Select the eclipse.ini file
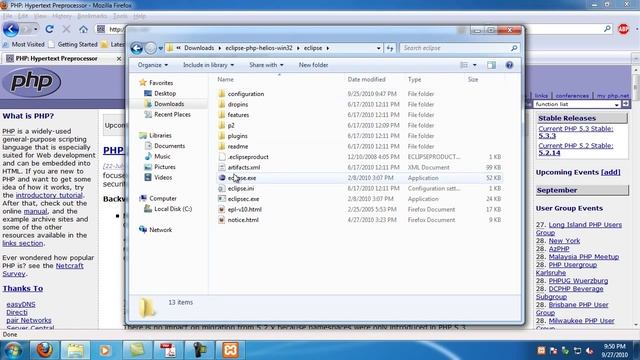The image size is (640, 360). tap(241, 189)
